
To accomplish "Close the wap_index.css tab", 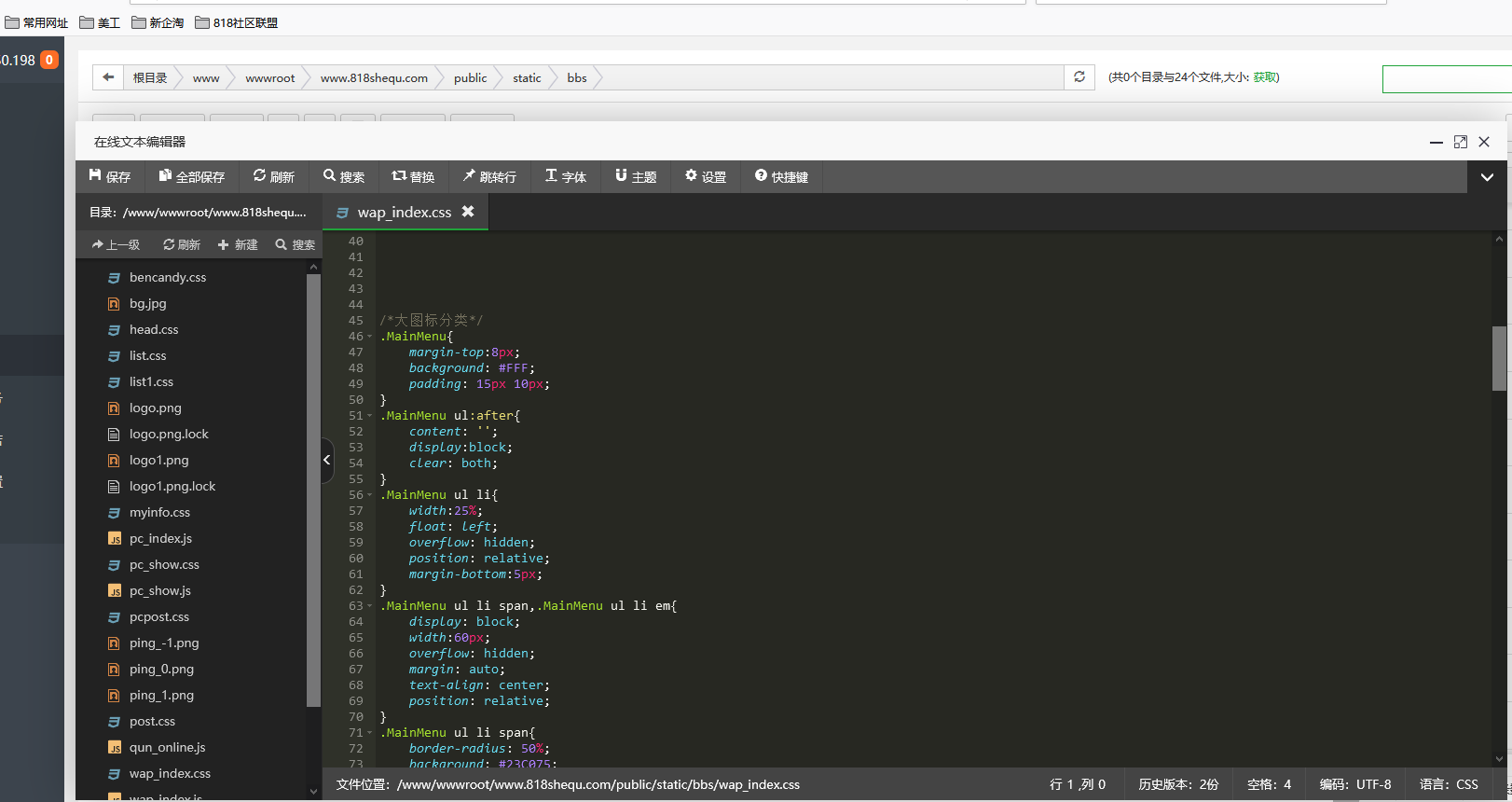I will [468, 212].
